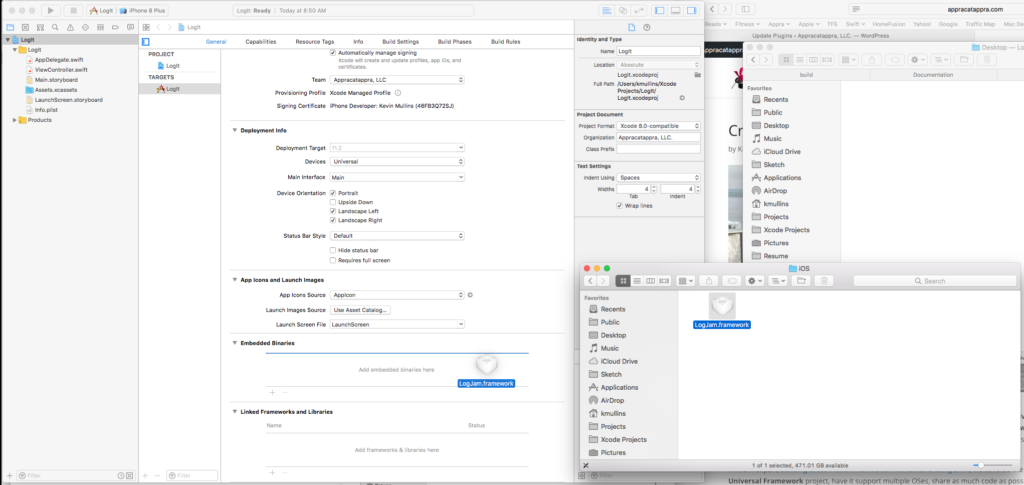Open the Capabilities tab
This screenshot has height=485, width=1024.
point(261,42)
